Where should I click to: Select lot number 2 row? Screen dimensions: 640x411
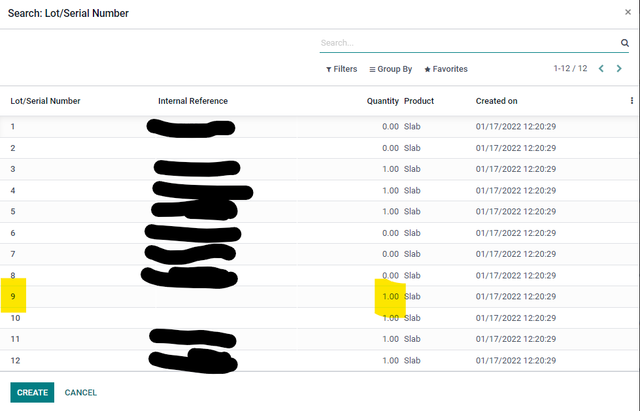click(320, 148)
